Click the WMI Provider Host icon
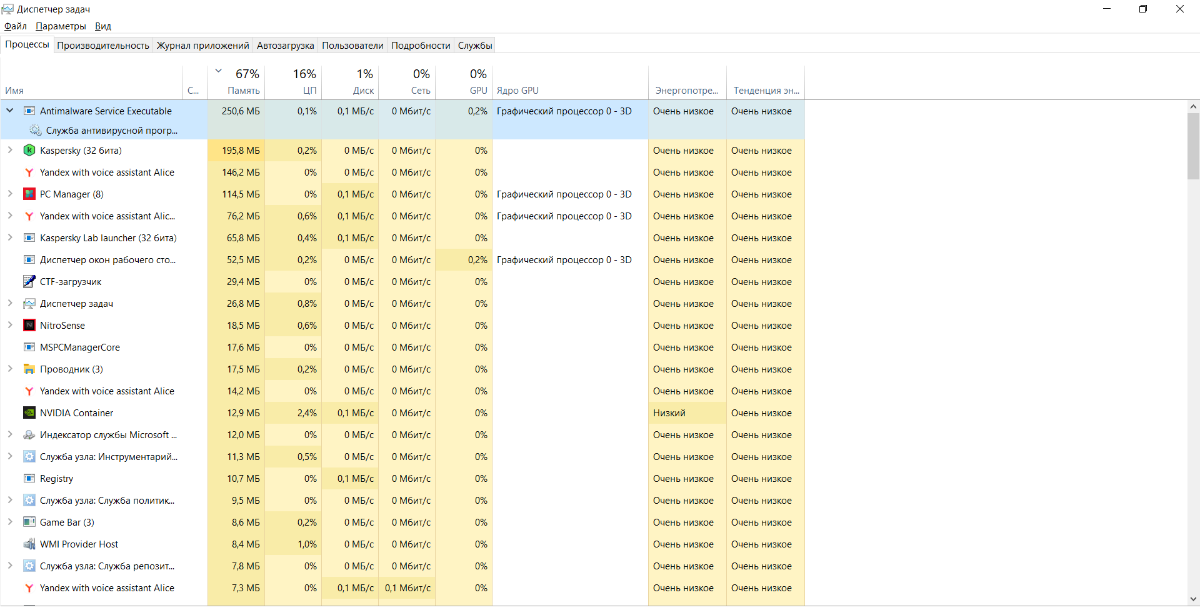This screenshot has width=1200, height=610. (x=29, y=545)
